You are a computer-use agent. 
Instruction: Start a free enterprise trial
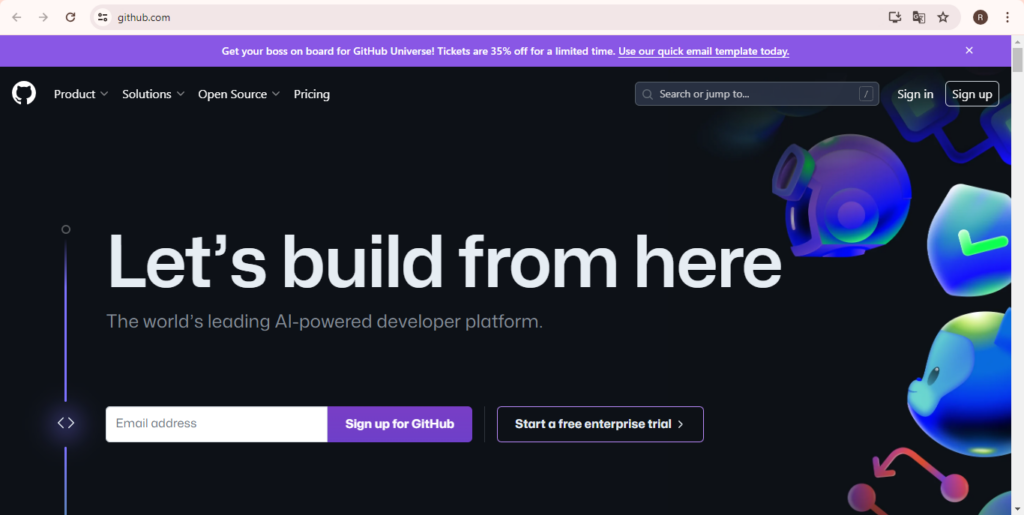coord(600,424)
